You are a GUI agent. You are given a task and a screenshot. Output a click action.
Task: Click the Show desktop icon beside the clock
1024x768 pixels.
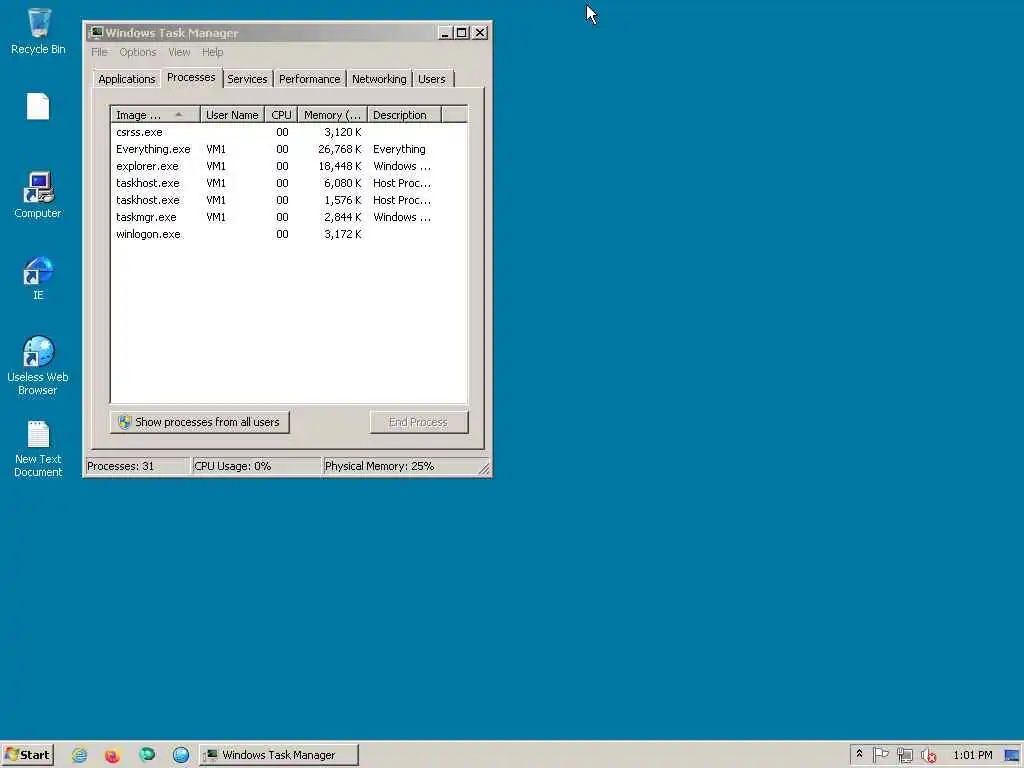(1012, 755)
